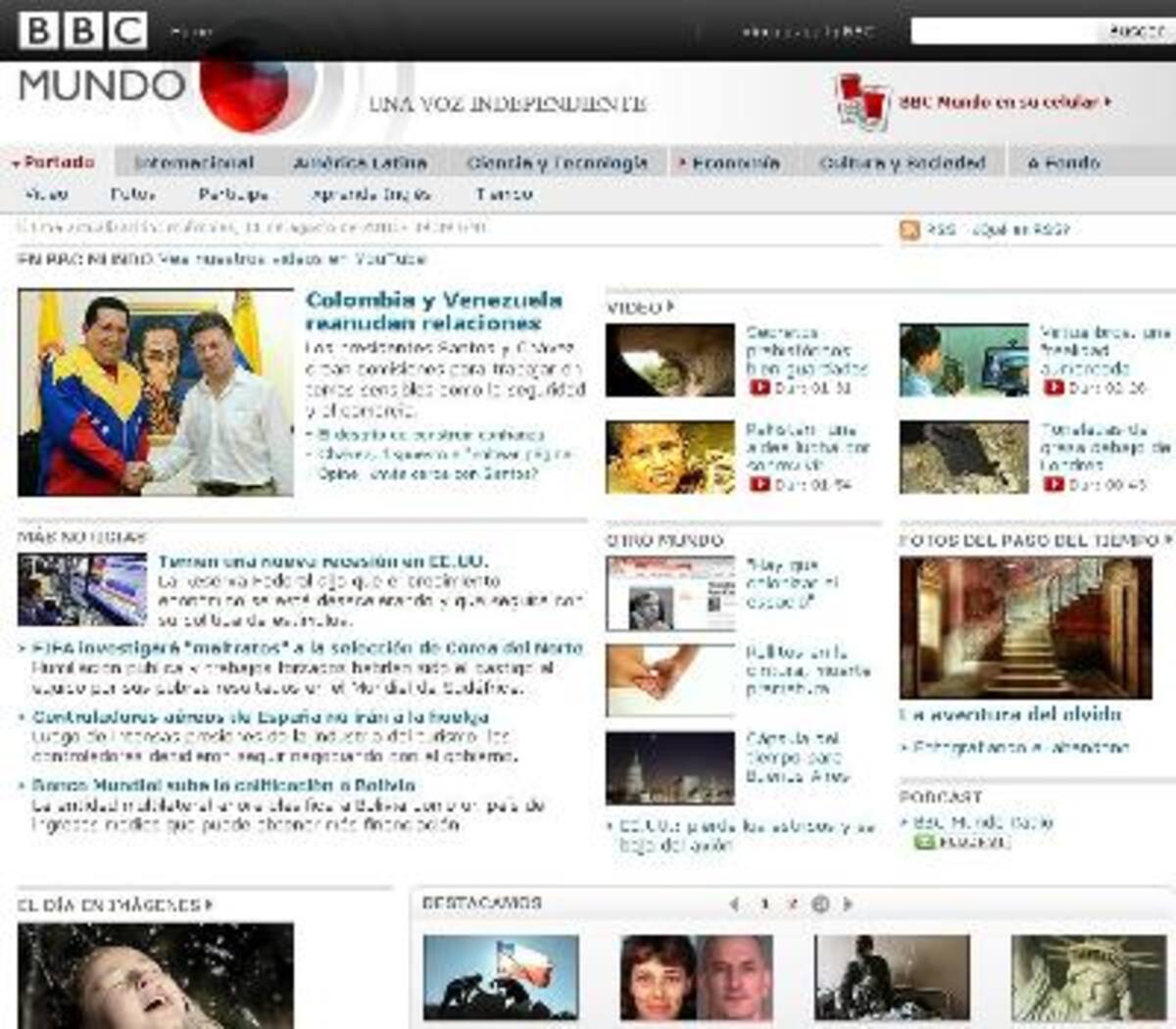Open the América Latina tab
The image size is (1176, 1029).
[x=360, y=163]
